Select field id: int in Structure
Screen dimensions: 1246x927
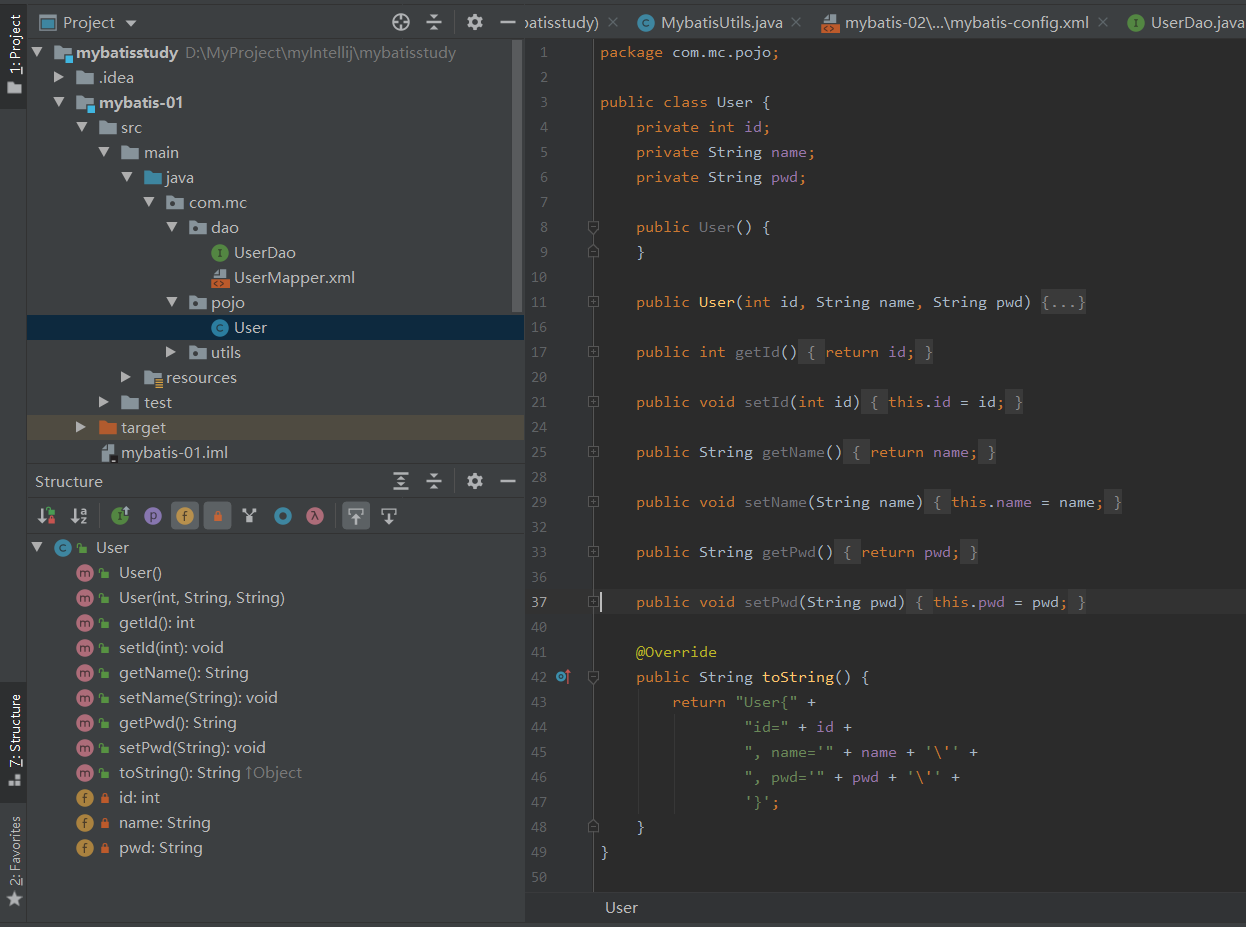139,798
